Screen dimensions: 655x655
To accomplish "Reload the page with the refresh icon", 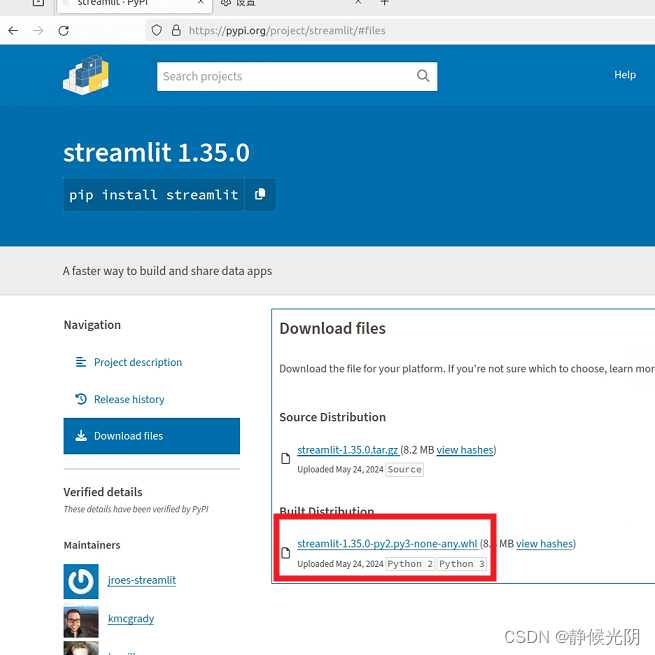I will [63, 30].
